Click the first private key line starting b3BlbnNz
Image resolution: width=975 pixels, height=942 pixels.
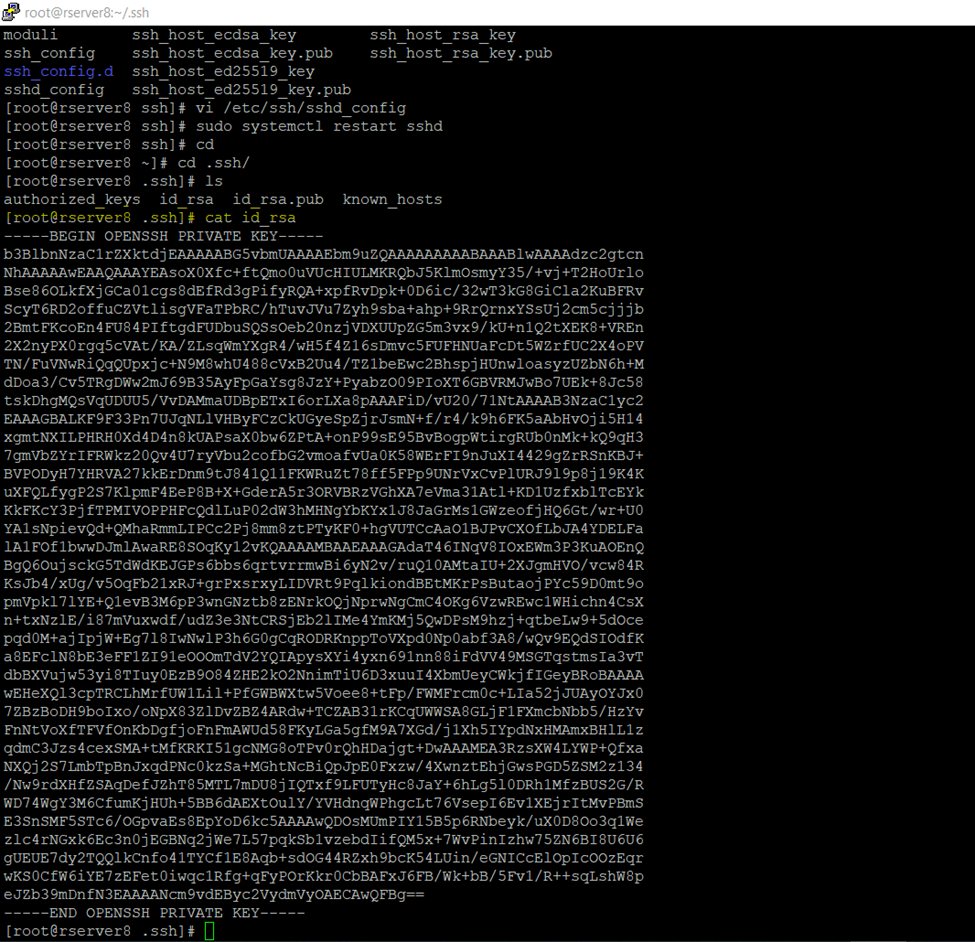324,254
